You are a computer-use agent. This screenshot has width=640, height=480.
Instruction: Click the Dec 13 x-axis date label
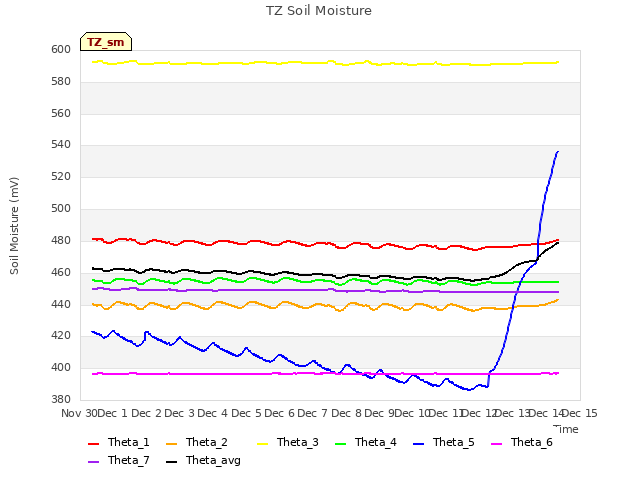513,413
